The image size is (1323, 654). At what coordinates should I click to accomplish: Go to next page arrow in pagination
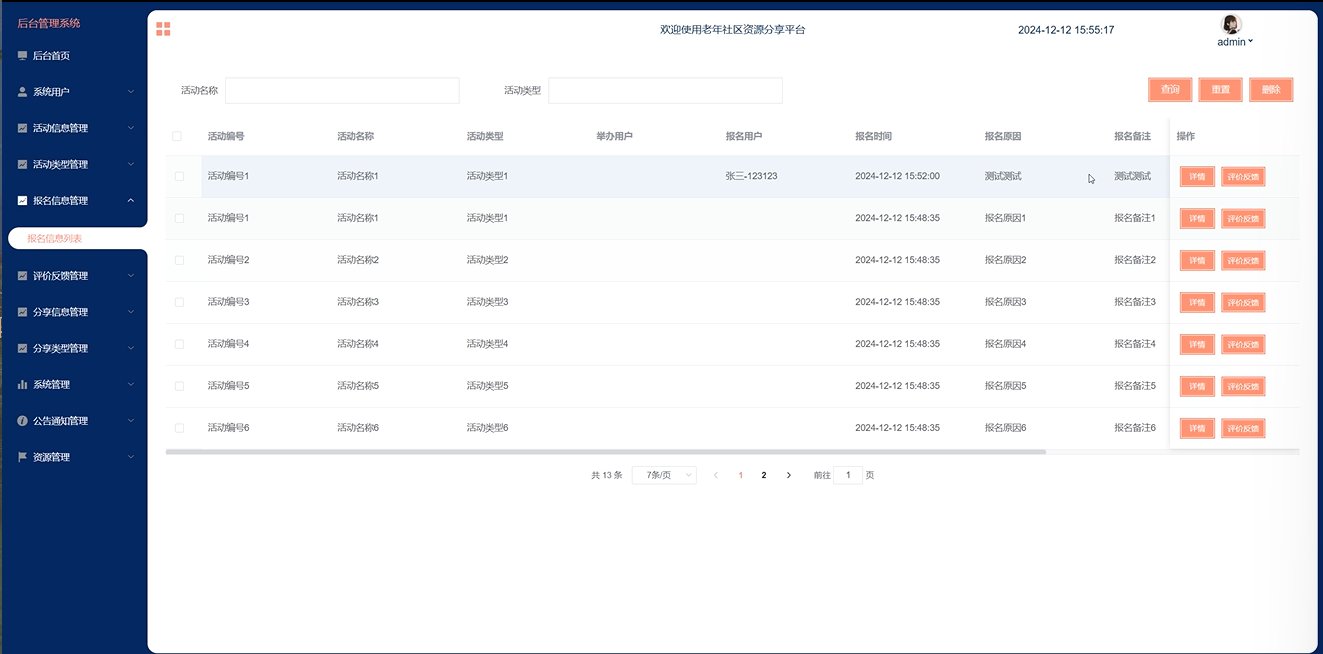(x=789, y=476)
